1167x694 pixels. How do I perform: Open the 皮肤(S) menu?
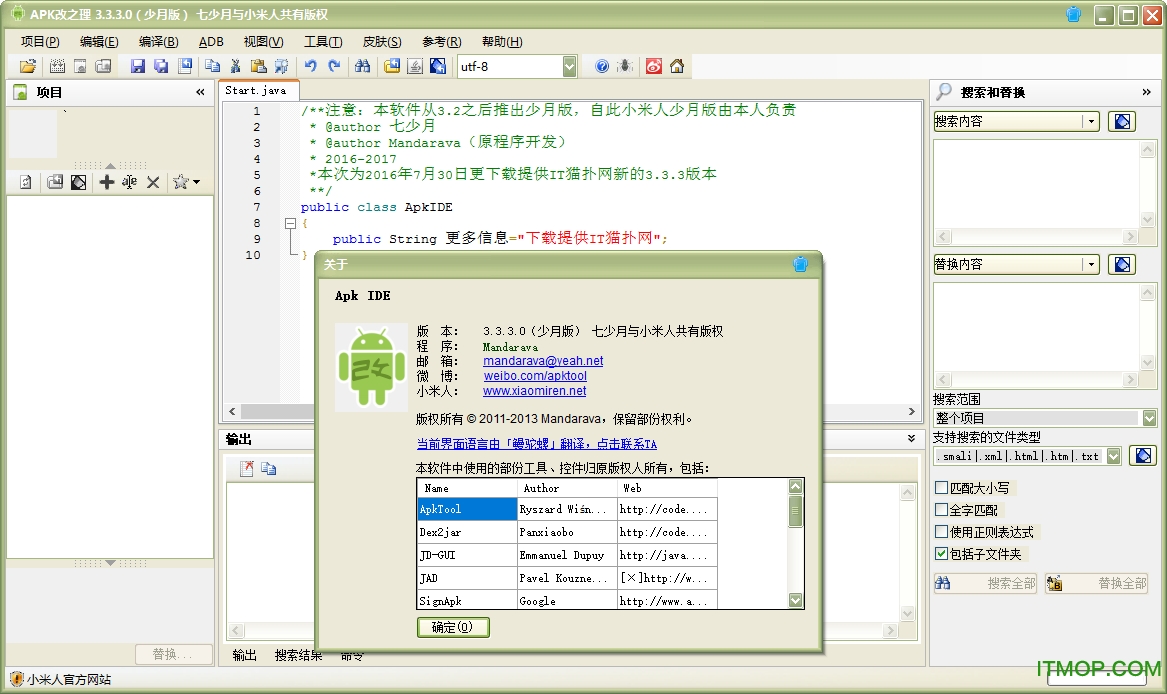point(382,42)
